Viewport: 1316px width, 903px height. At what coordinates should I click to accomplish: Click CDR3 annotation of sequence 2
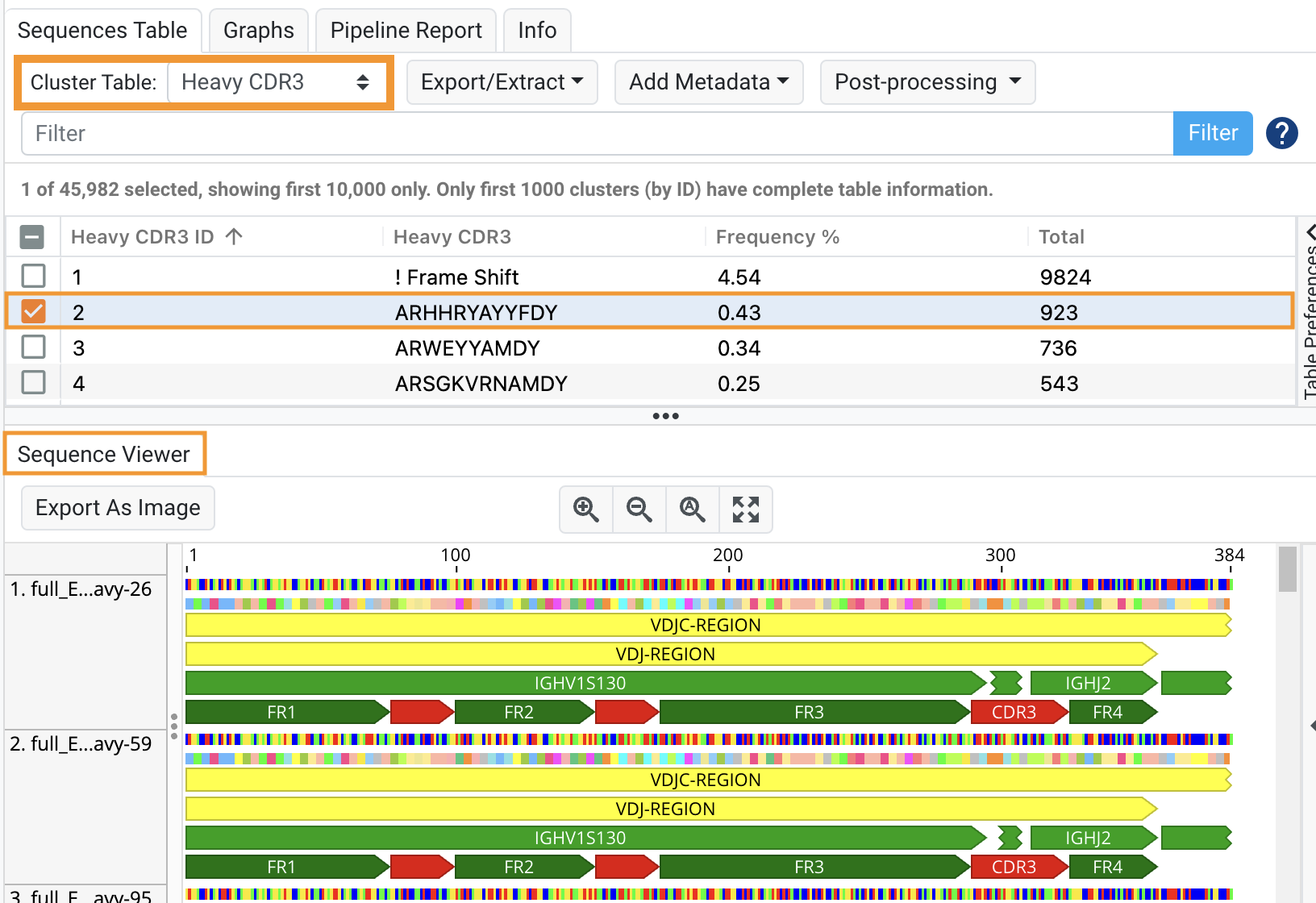(1020, 867)
